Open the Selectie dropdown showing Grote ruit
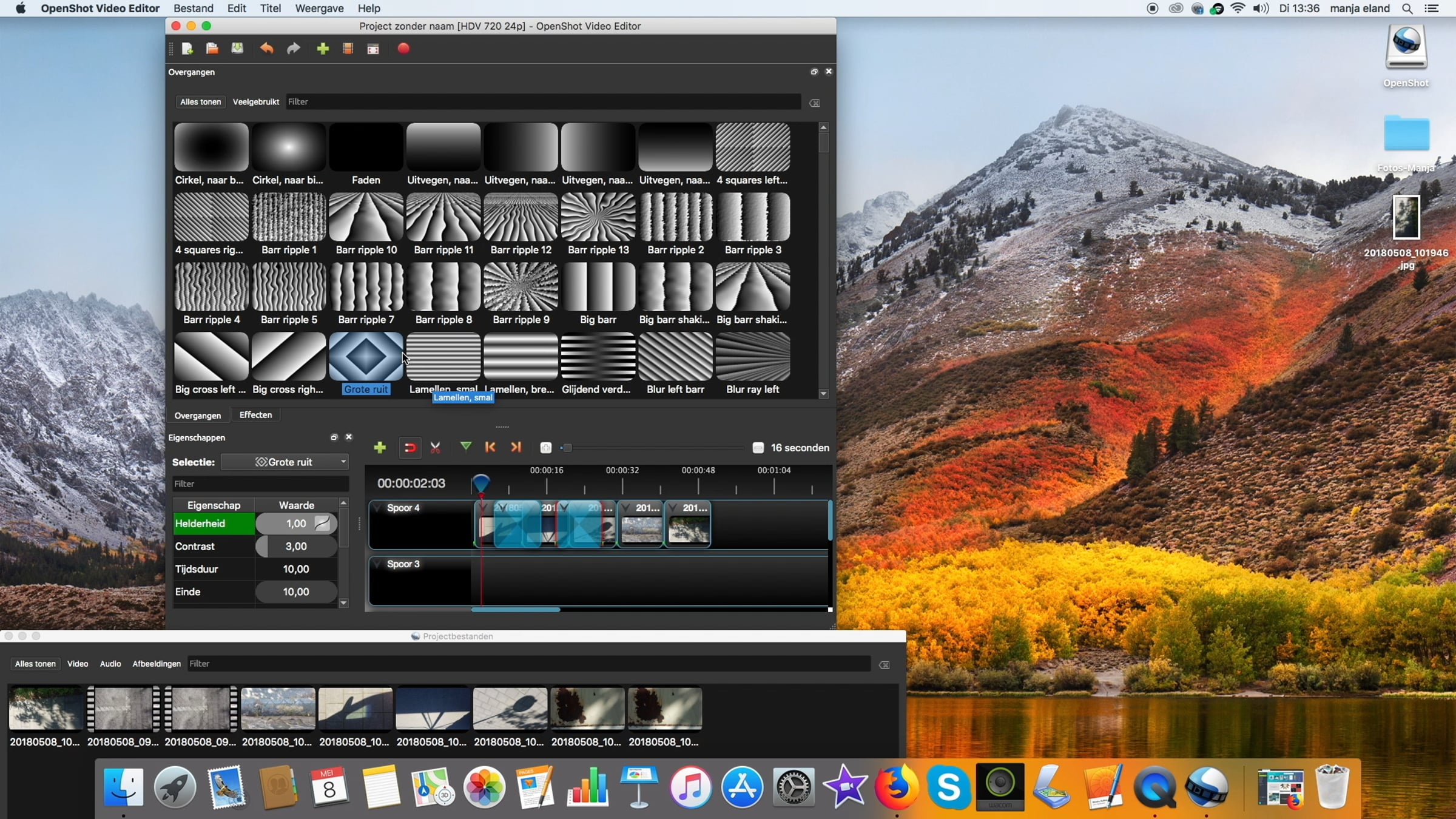 pyautogui.click(x=285, y=462)
